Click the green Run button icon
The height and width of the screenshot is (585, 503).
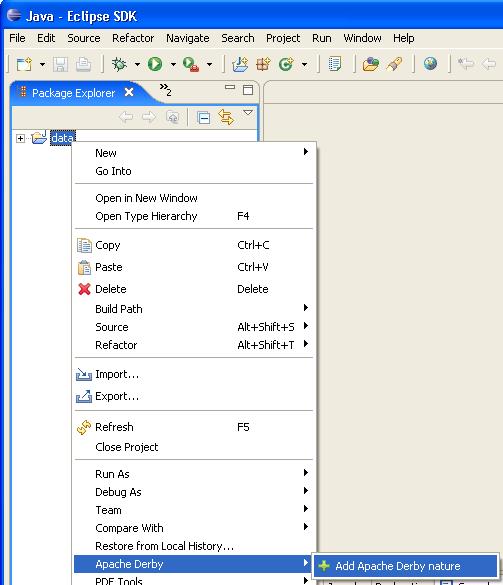pos(155,65)
